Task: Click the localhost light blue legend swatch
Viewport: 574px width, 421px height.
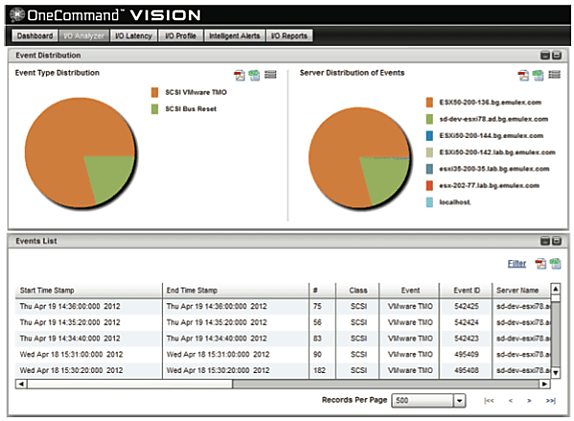Action: coord(429,202)
